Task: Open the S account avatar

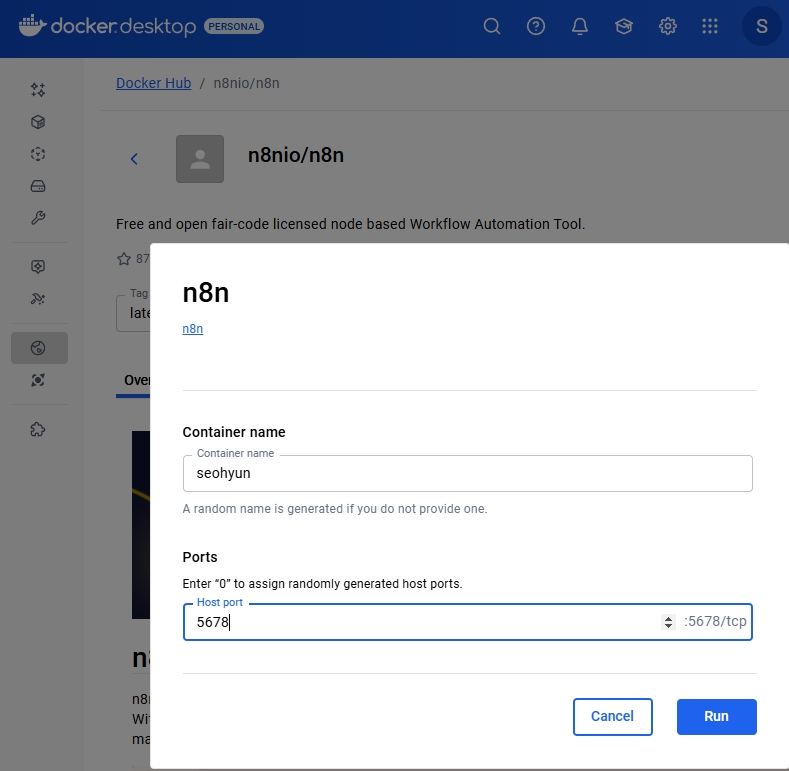Action: [761, 26]
